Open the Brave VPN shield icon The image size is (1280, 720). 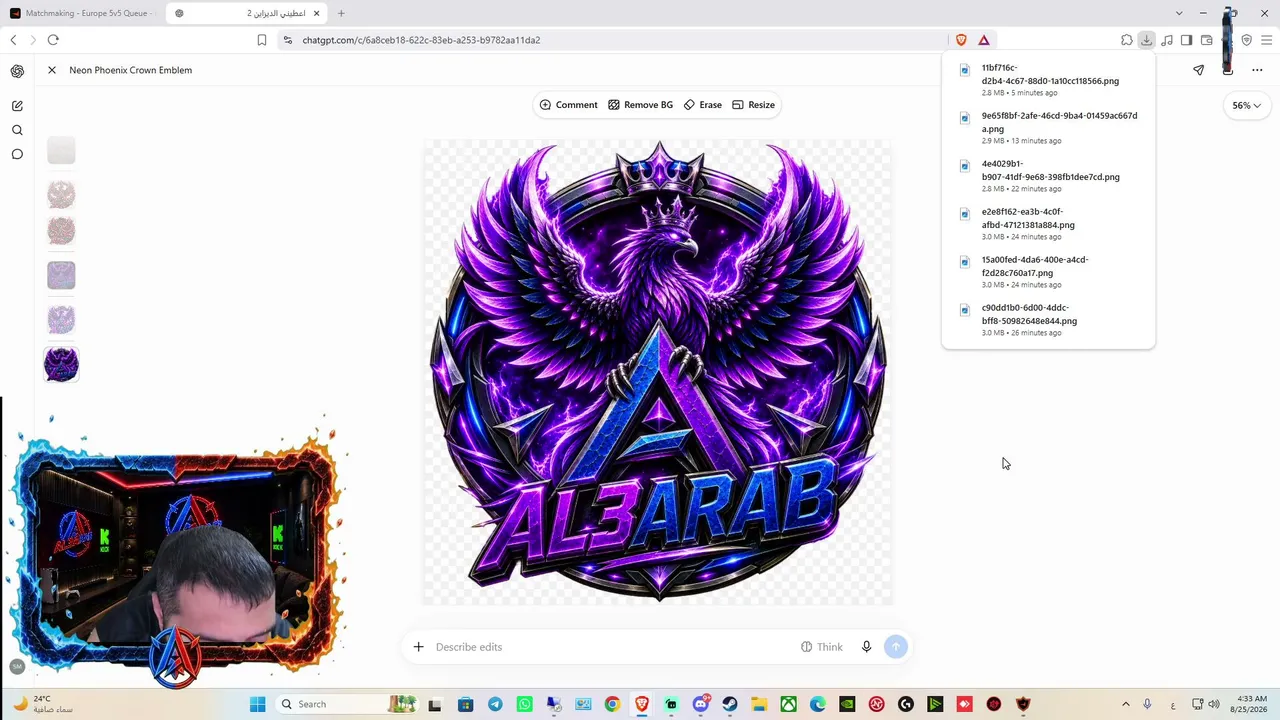pyautogui.click(x=1246, y=40)
